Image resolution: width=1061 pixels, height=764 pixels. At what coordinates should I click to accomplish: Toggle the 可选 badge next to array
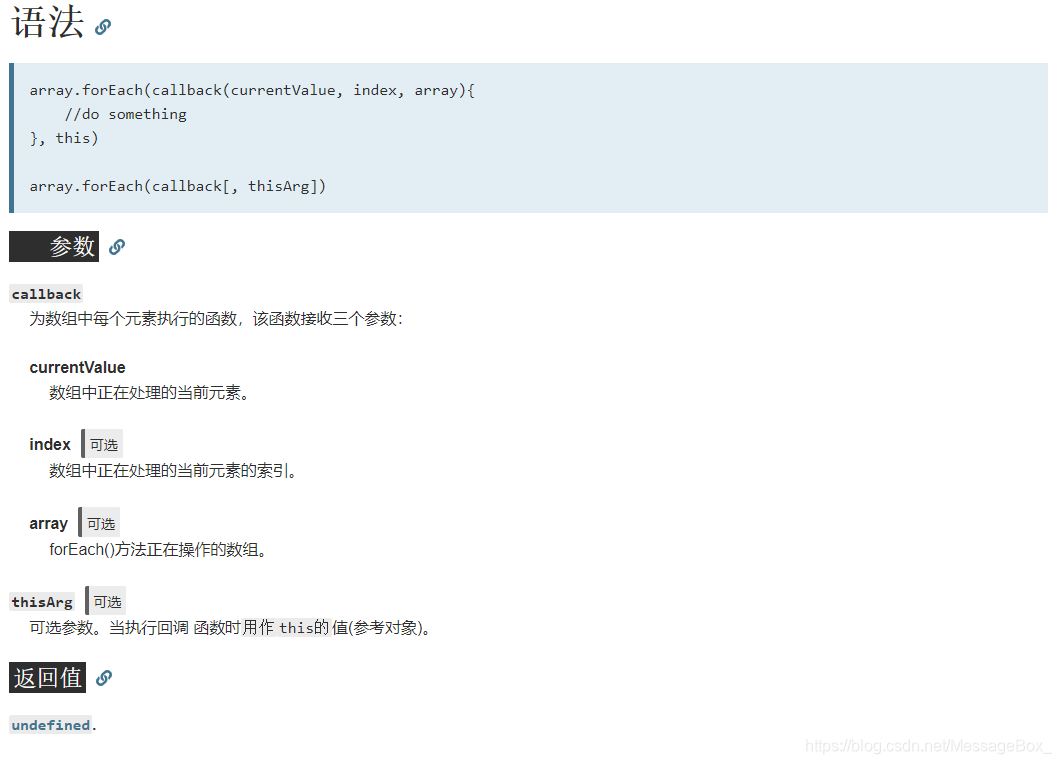tap(100, 521)
